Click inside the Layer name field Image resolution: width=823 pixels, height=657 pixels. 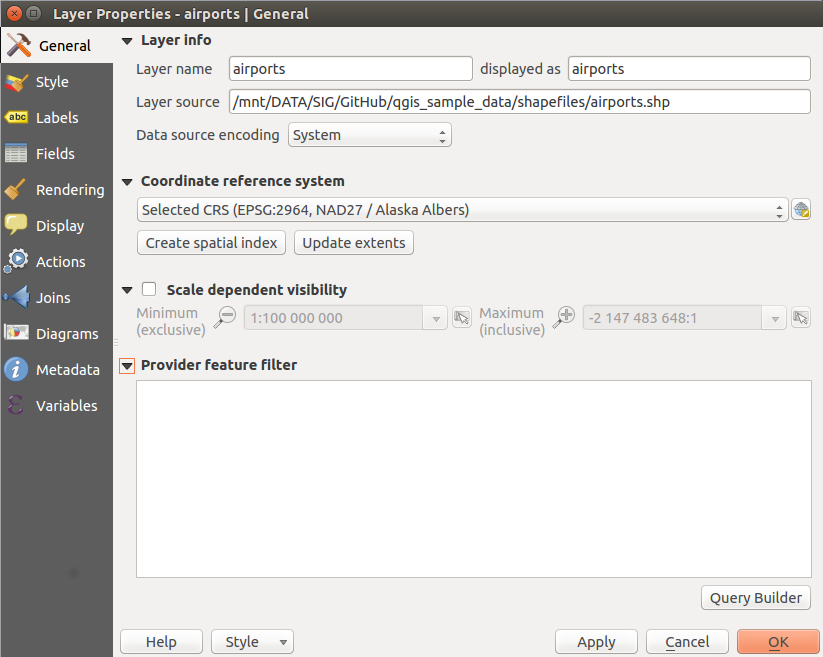click(x=350, y=68)
